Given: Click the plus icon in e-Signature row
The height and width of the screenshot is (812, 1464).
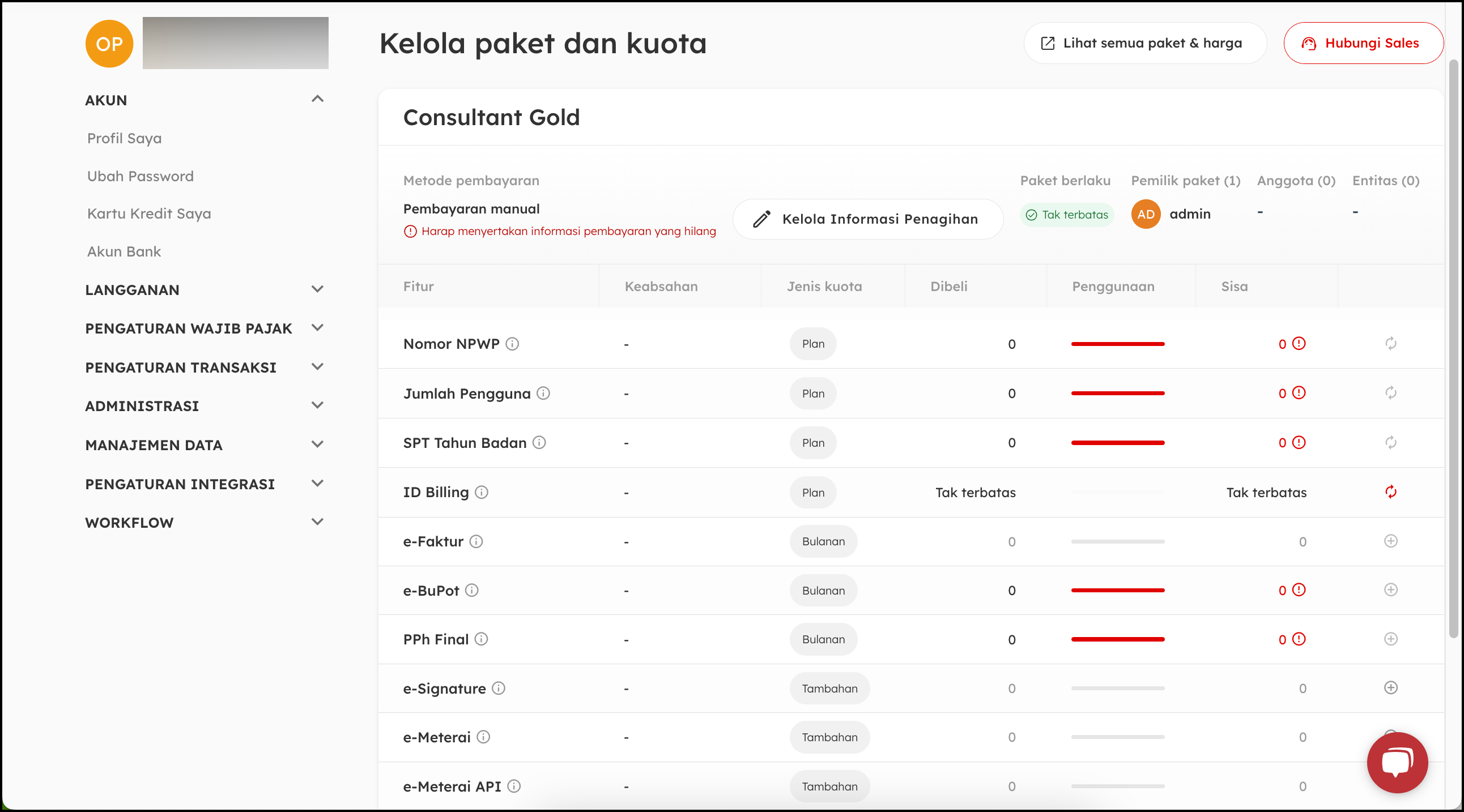Looking at the screenshot, I should pyautogui.click(x=1390, y=687).
